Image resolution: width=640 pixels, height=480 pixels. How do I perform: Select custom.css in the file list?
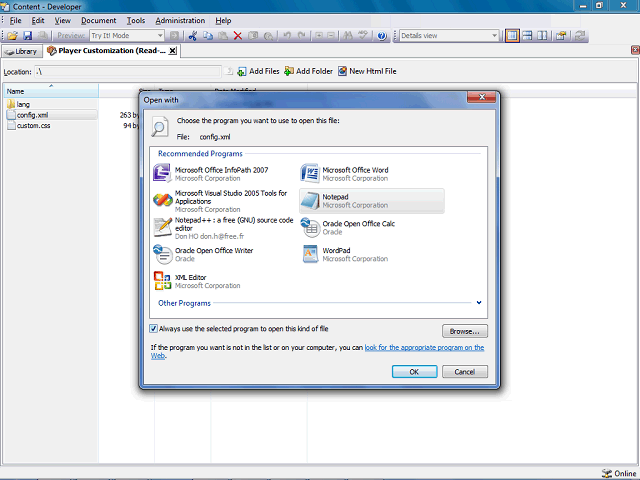pyautogui.click(x=29, y=126)
